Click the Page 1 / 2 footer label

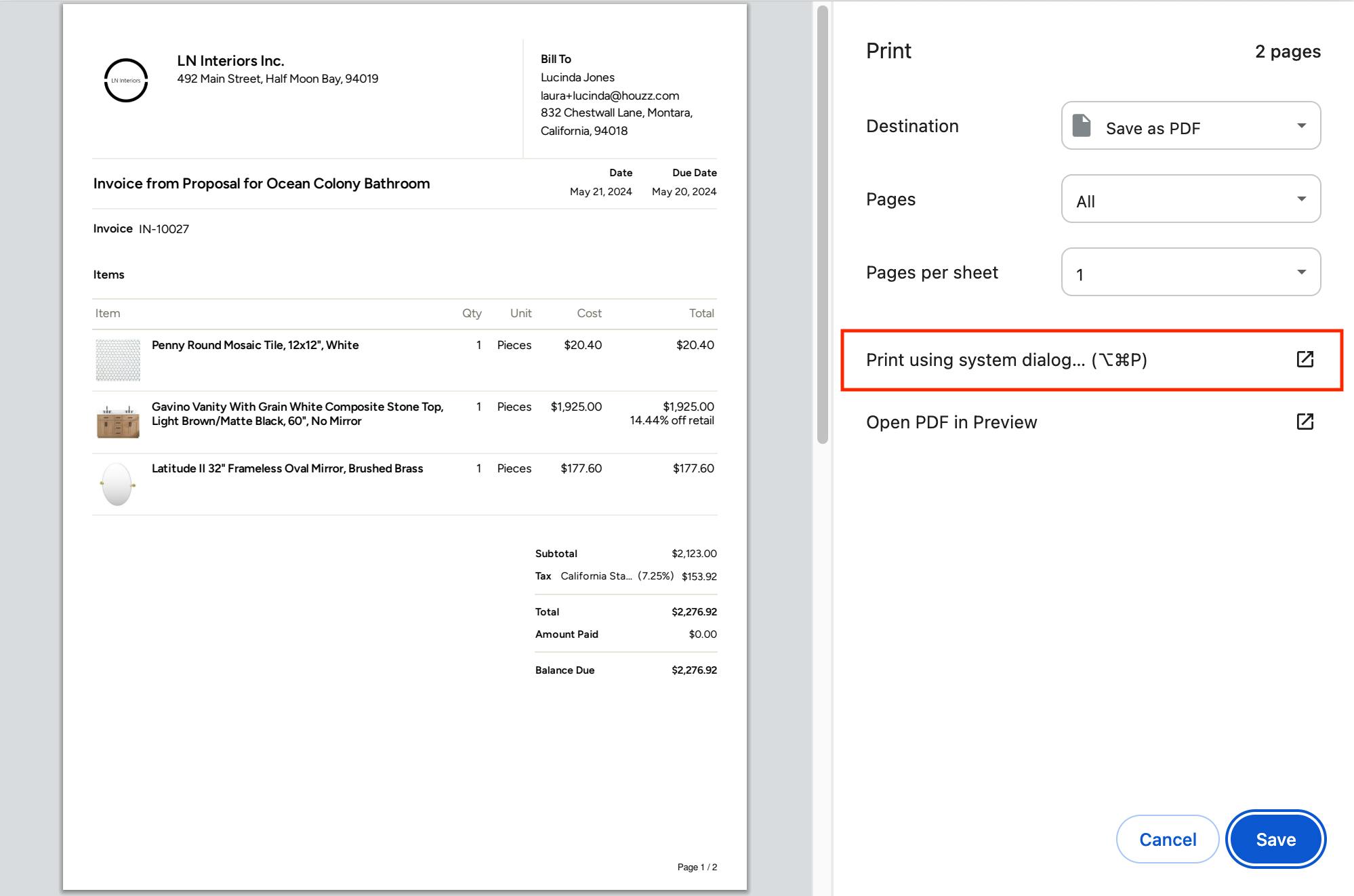tap(697, 867)
